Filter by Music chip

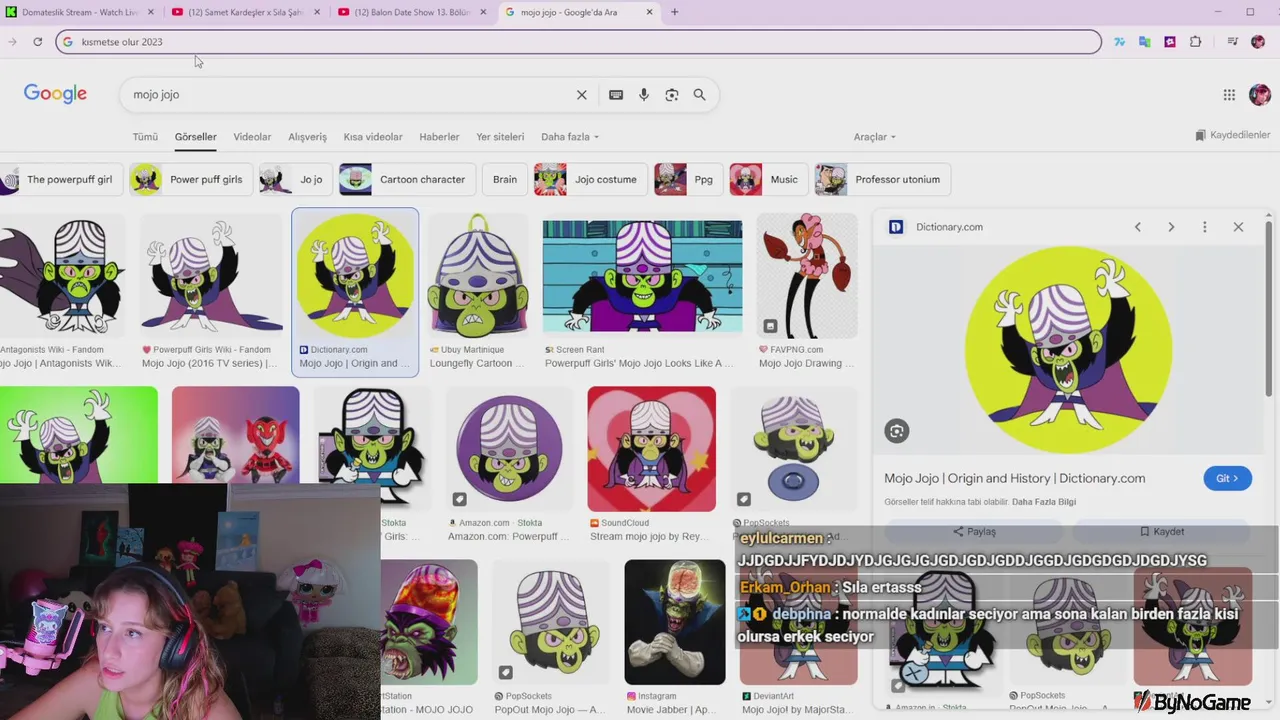point(769,179)
